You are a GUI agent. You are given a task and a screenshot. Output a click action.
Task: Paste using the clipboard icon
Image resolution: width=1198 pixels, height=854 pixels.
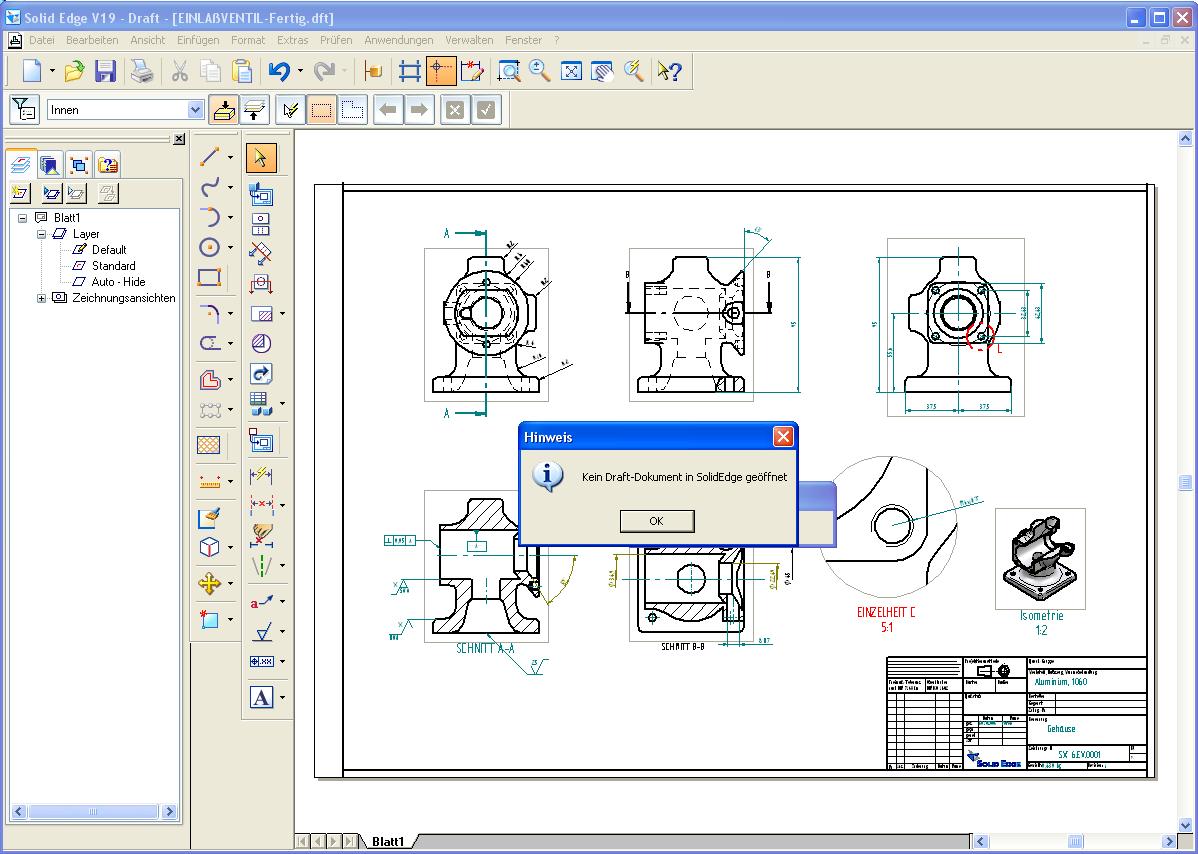tap(242, 72)
